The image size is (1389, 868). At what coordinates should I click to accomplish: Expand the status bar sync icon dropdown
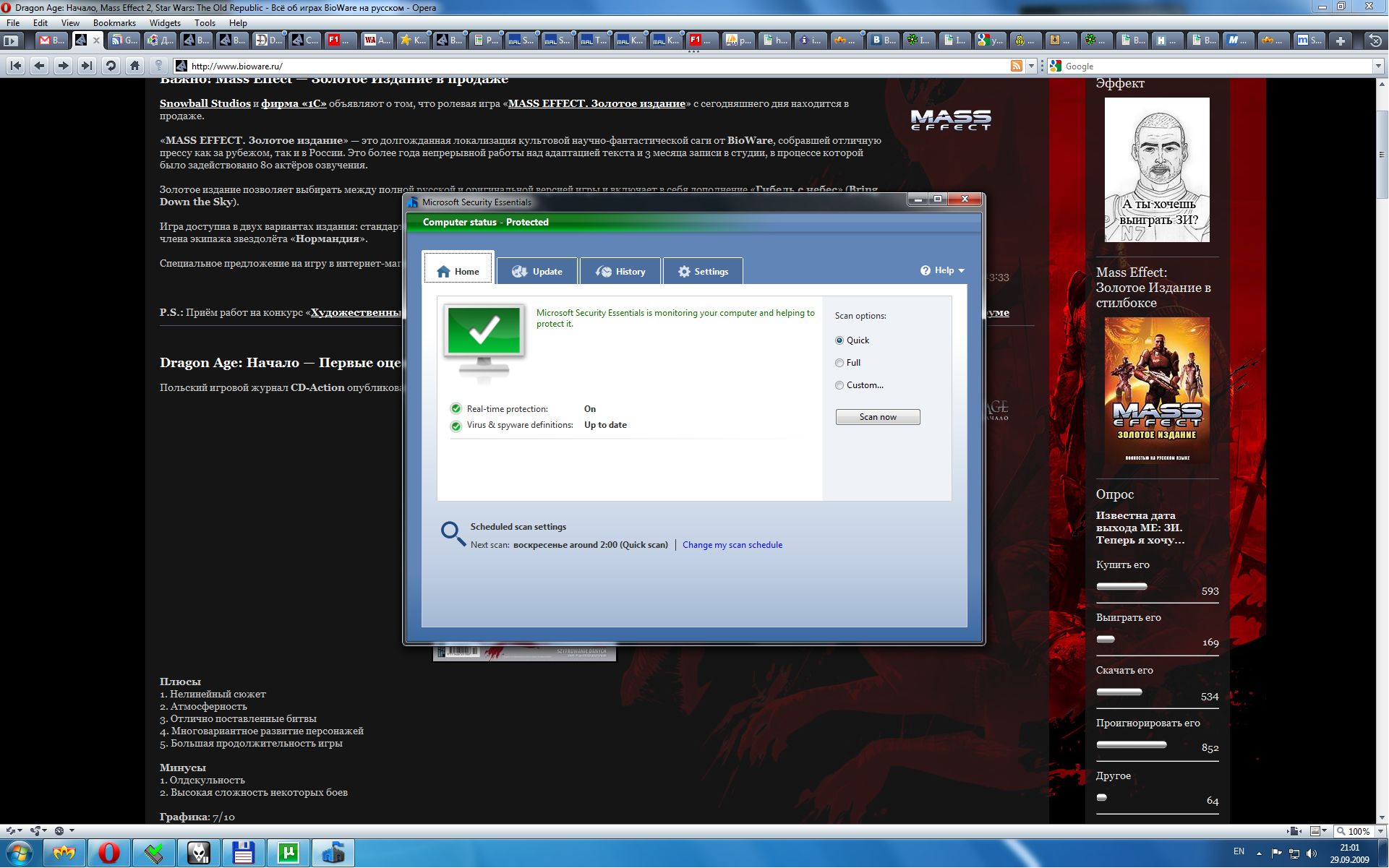[x=20, y=831]
